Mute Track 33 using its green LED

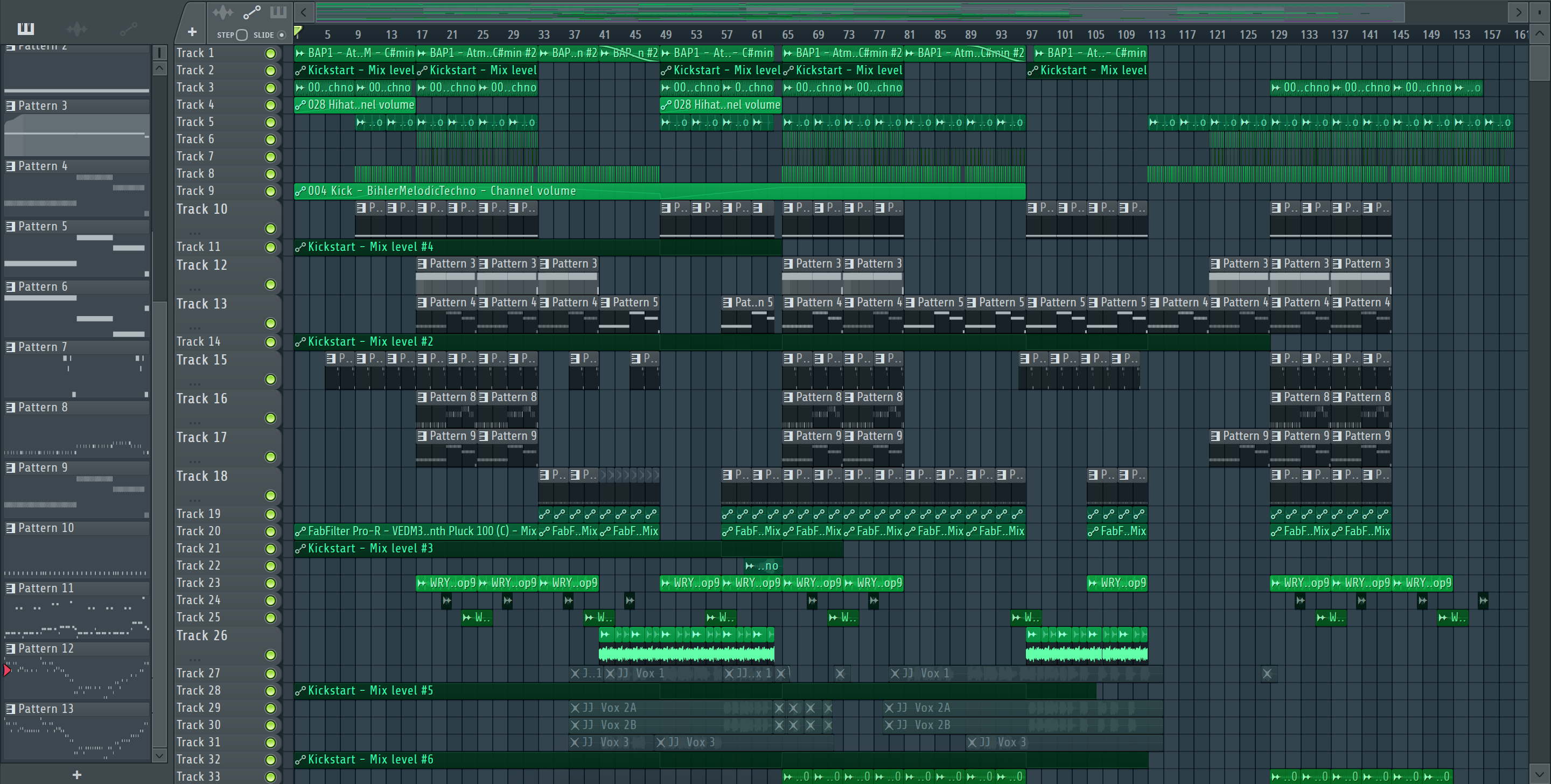270,778
